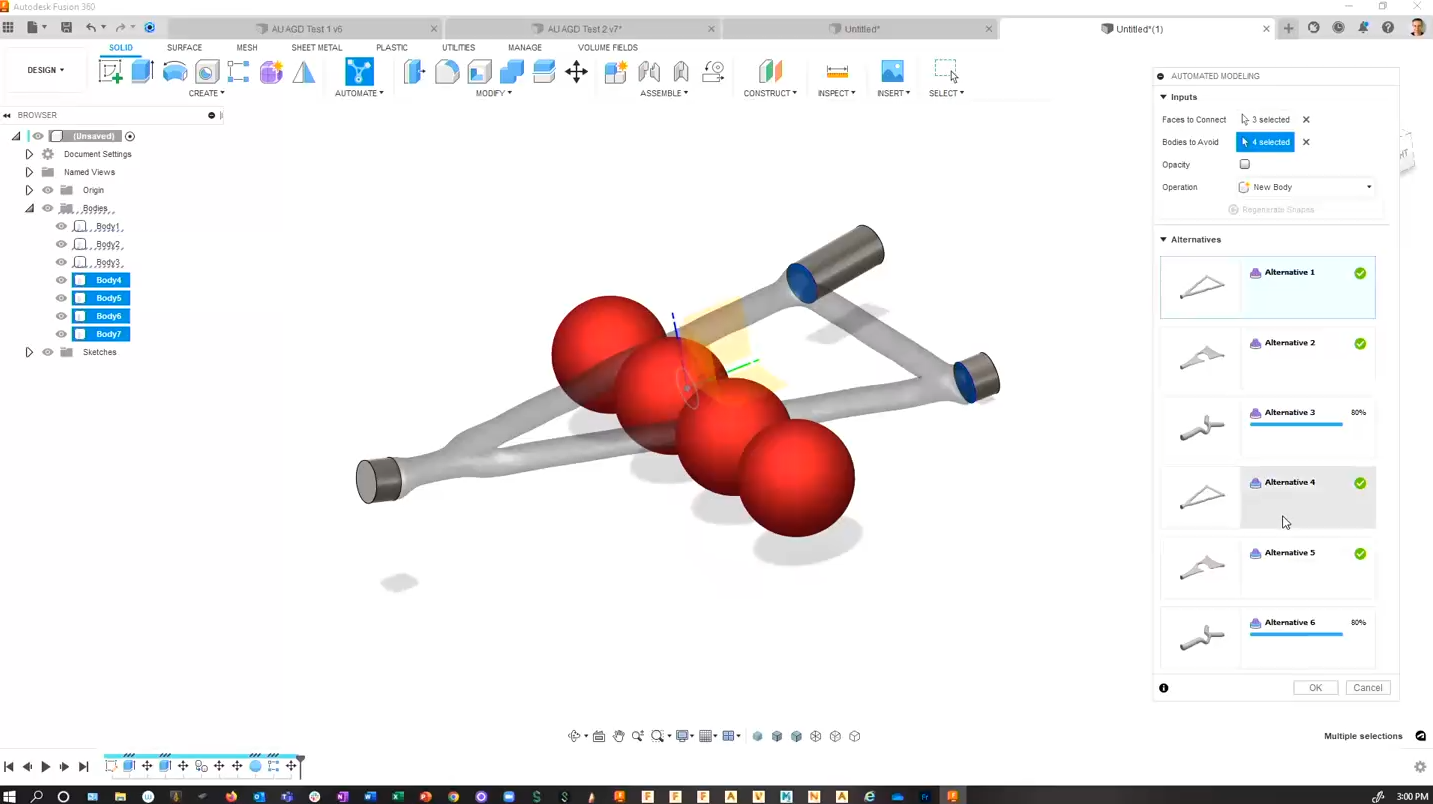Select the Alternative 1 thumbnail
The height and width of the screenshot is (804, 1433).
pyautogui.click(x=1201, y=287)
